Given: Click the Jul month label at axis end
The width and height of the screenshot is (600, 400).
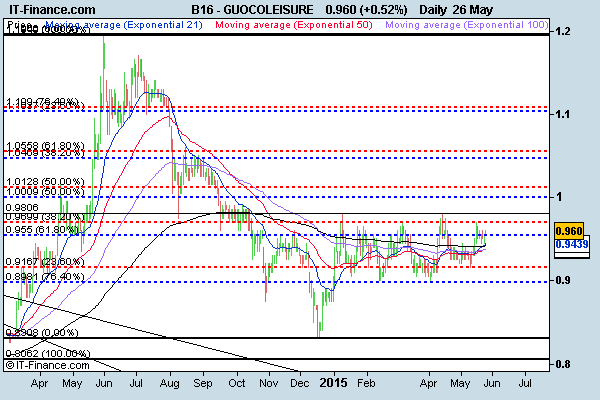Looking at the screenshot, I should (525, 383).
